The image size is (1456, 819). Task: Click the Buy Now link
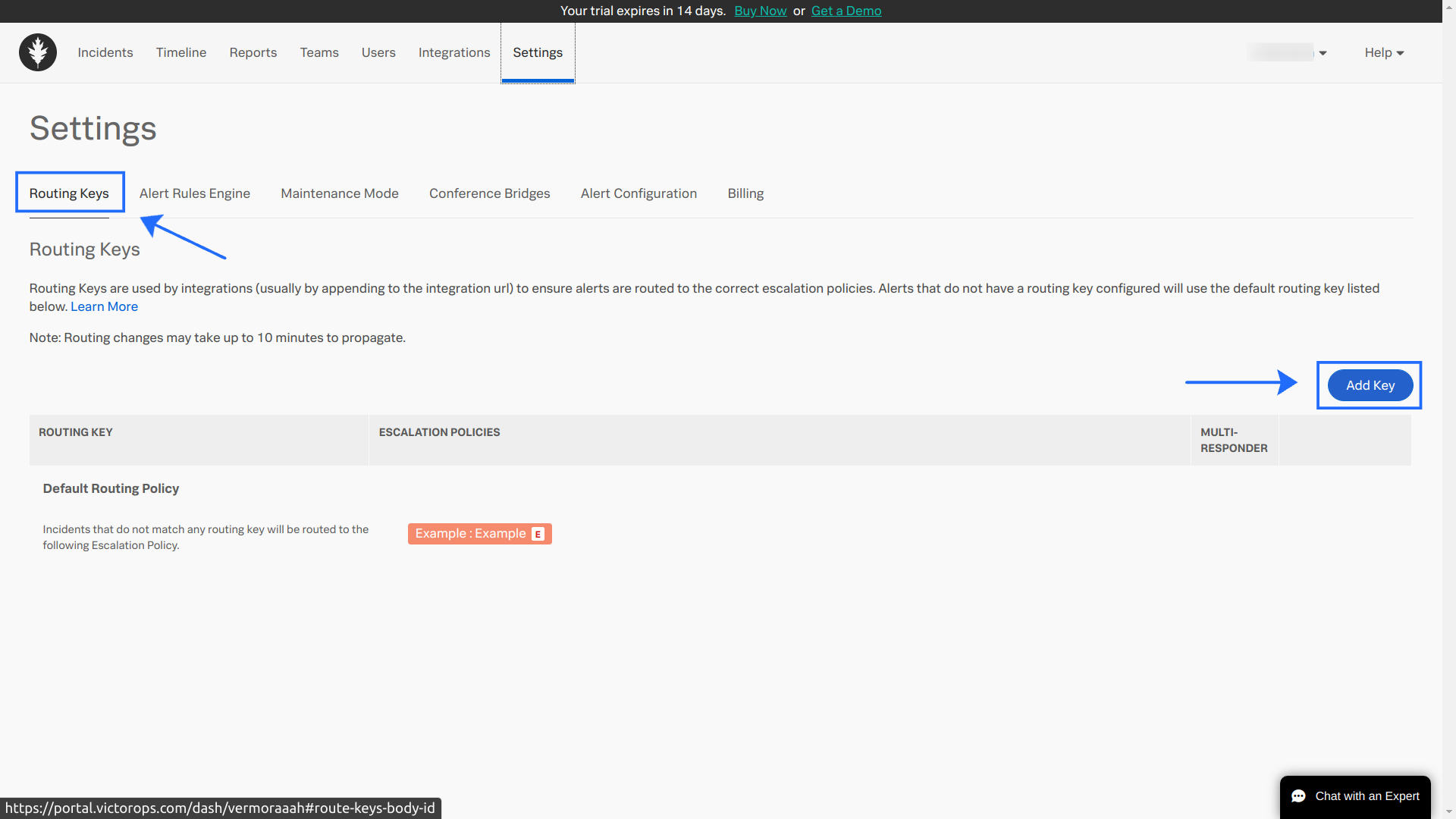(x=760, y=11)
